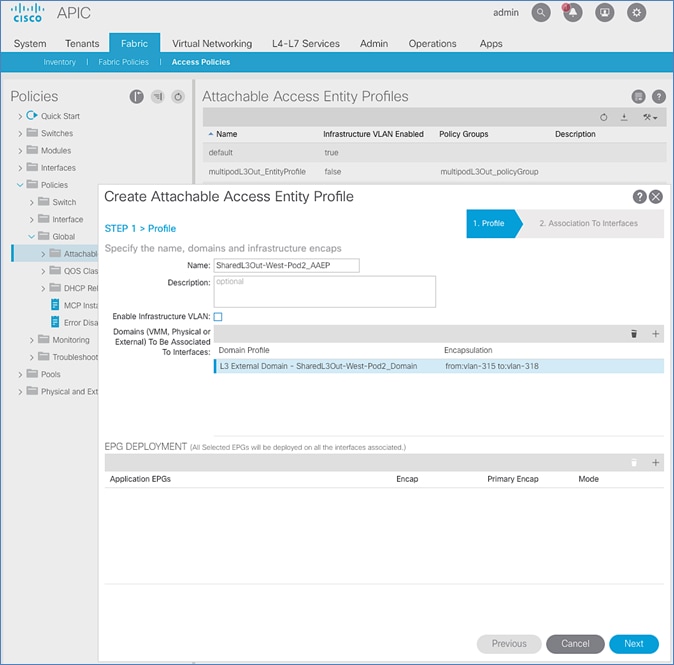Click the second Policies pane toolbar icon
The width and height of the screenshot is (674, 665).
[158, 96]
